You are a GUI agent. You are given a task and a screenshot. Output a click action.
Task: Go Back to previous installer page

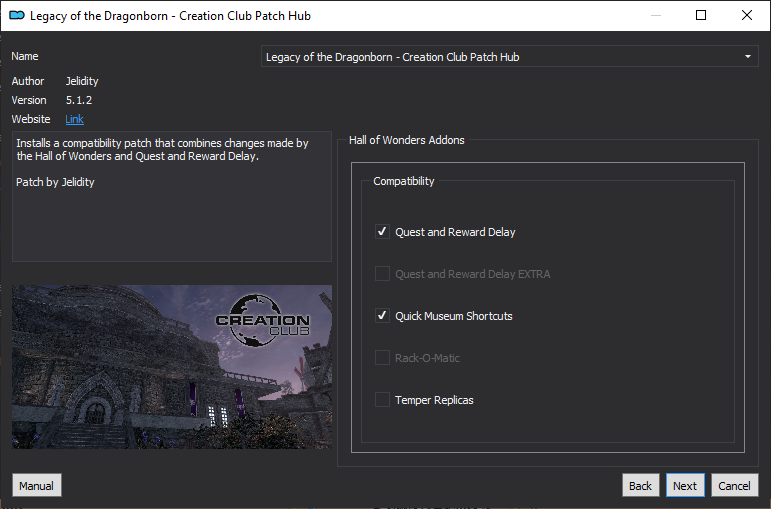pos(640,486)
